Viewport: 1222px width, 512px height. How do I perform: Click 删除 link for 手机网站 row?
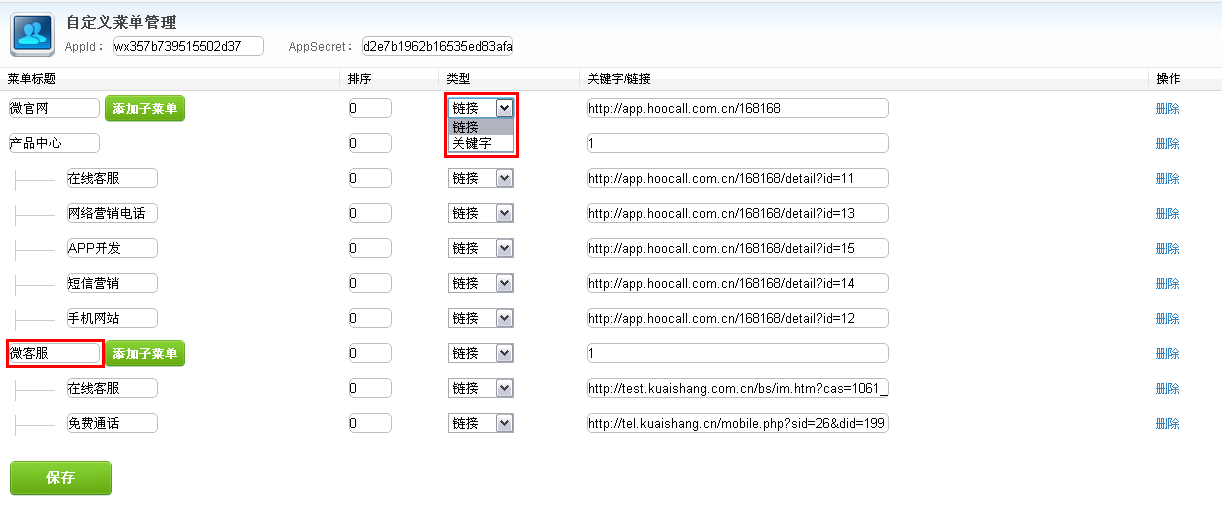(x=1167, y=319)
